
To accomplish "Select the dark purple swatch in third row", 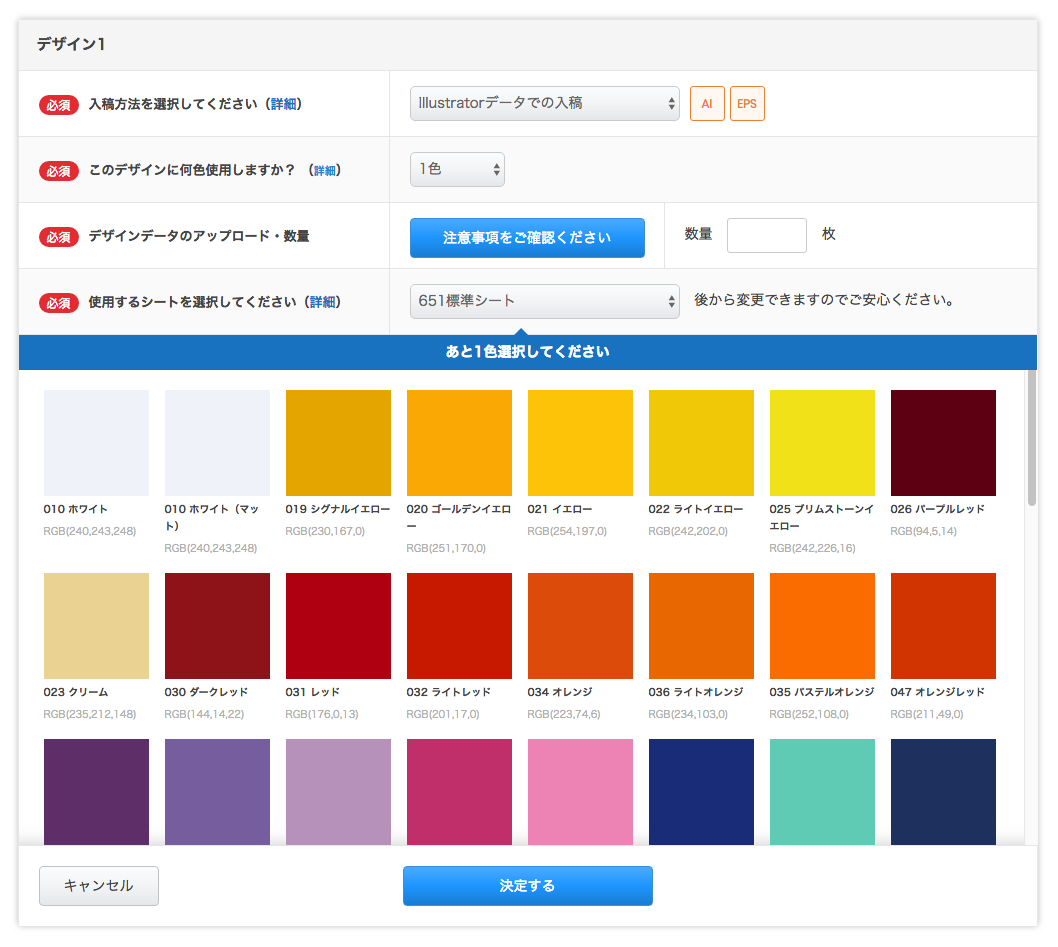I will point(96,792).
